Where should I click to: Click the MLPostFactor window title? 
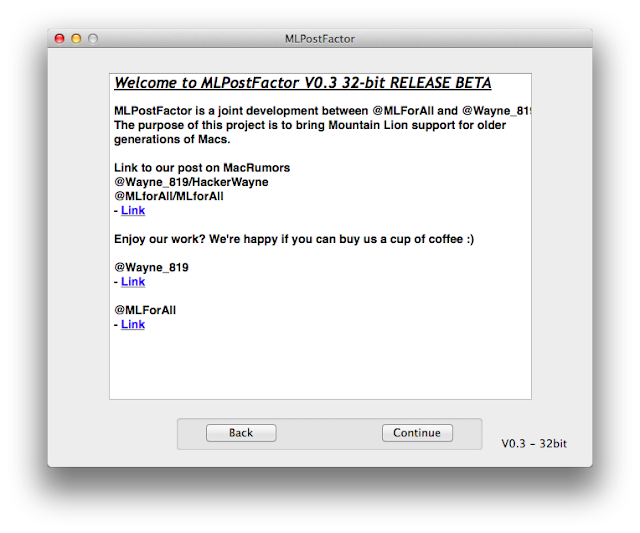coord(320,39)
